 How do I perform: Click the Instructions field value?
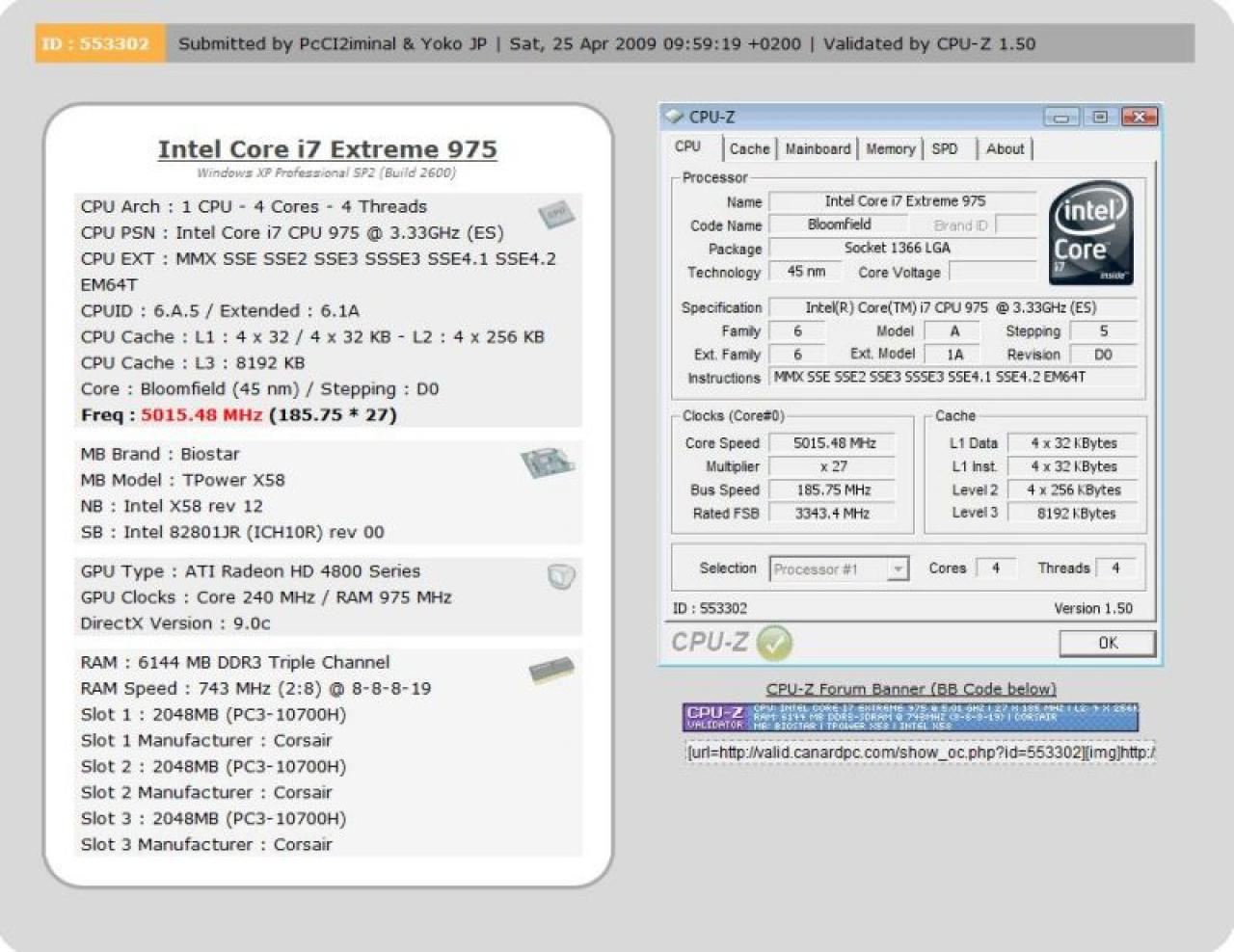pos(954,378)
